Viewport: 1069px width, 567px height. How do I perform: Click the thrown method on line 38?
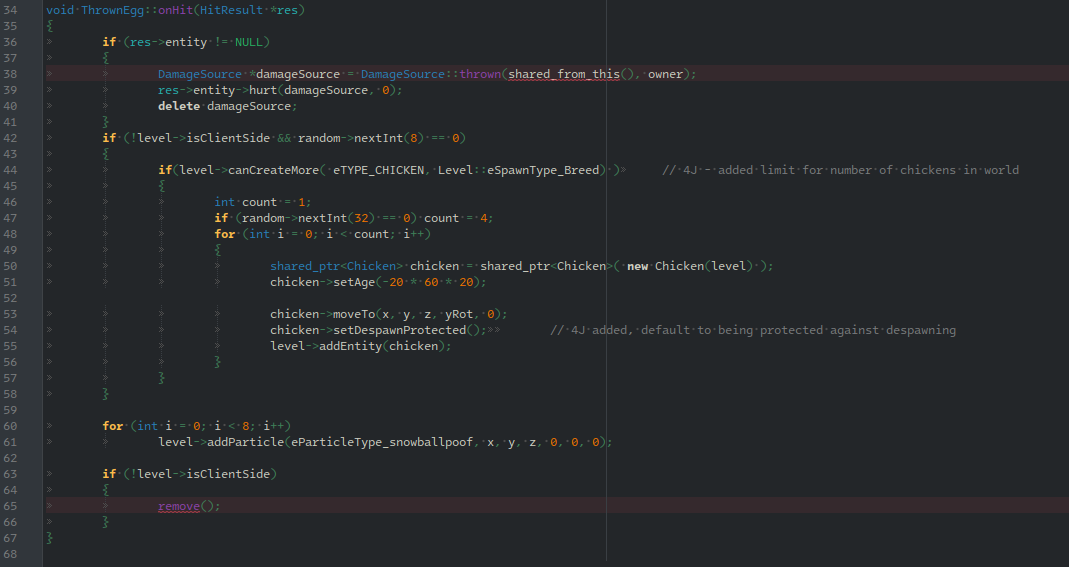[480, 74]
